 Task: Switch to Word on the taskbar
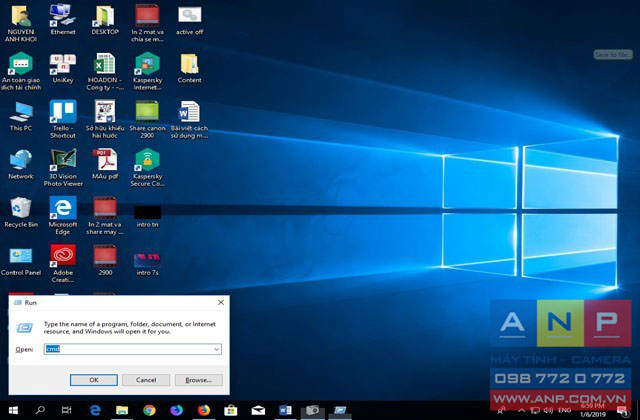(x=285, y=410)
